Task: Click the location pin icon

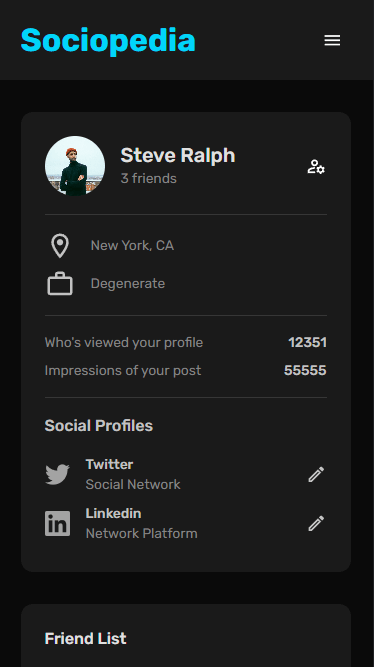Action: (x=60, y=246)
